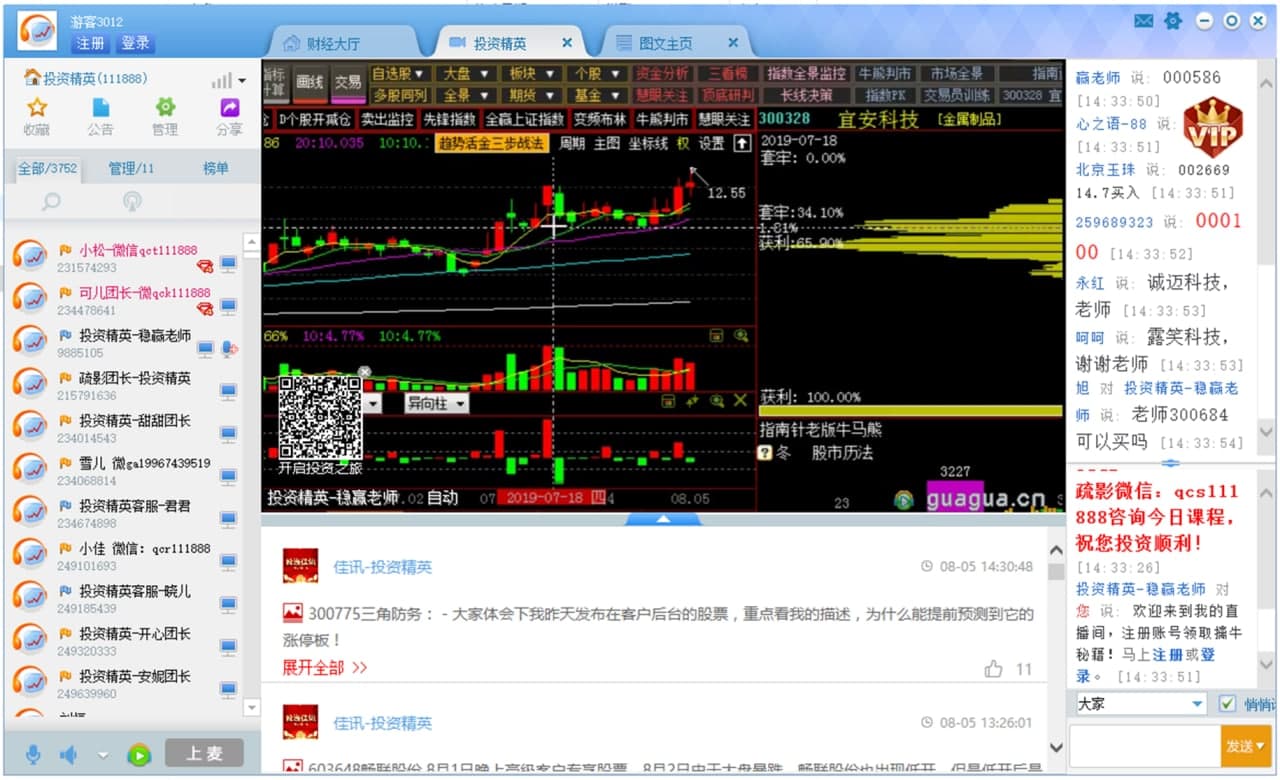Open the 板块 dropdown menu
Screen dimensions: 1280x780
pyautogui.click(x=532, y=74)
